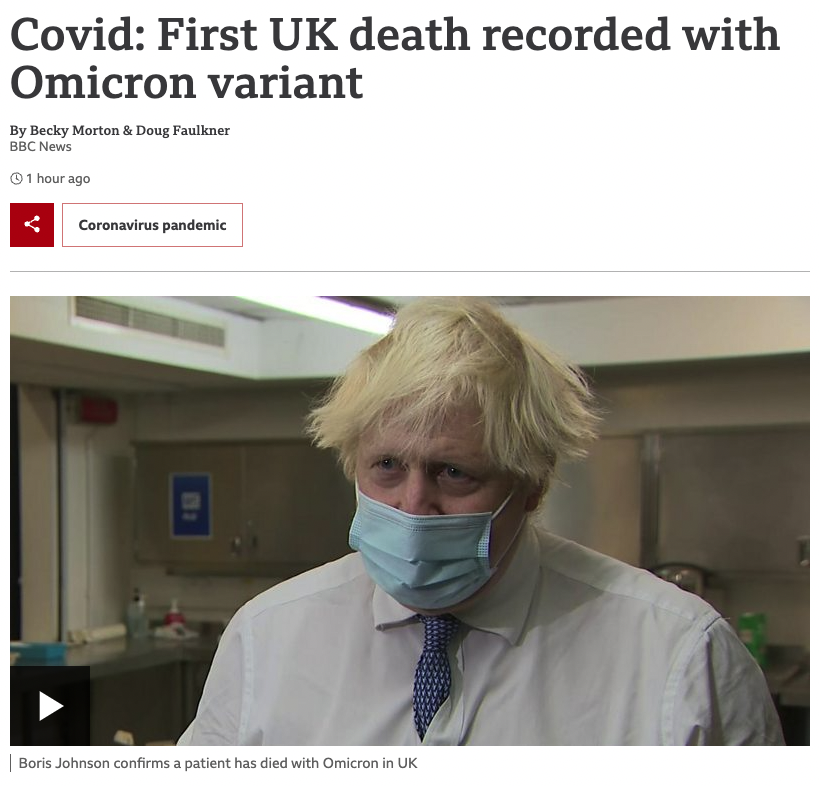Screen dimensions: 819x786
Task: Click the ceiling air vent in video
Action: pyautogui.click(x=149, y=322)
